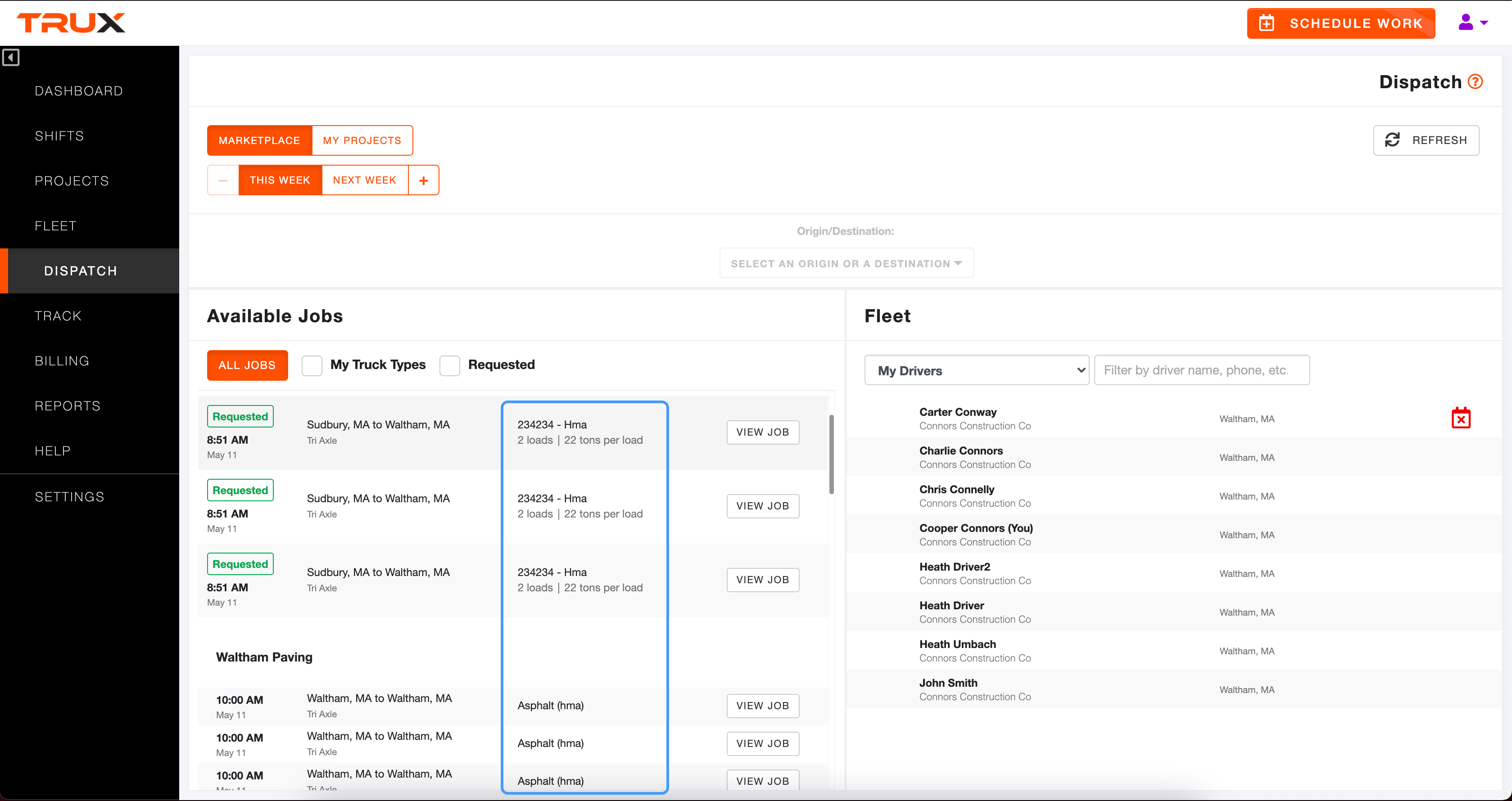This screenshot has width=1512, height=801.
Task: Refresh the dispatch list
Action: 1426,140
